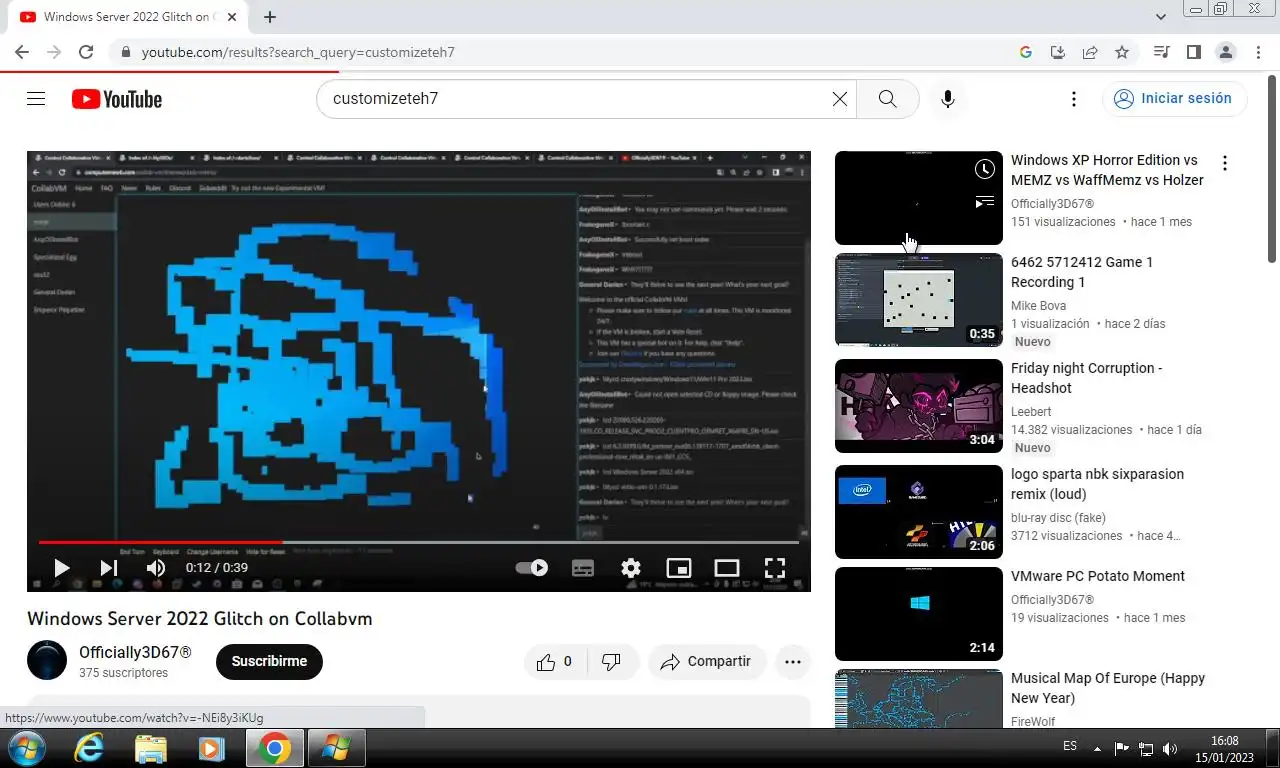Play the video
This screenshot has height=768, width=1280.
click(61, 568)
